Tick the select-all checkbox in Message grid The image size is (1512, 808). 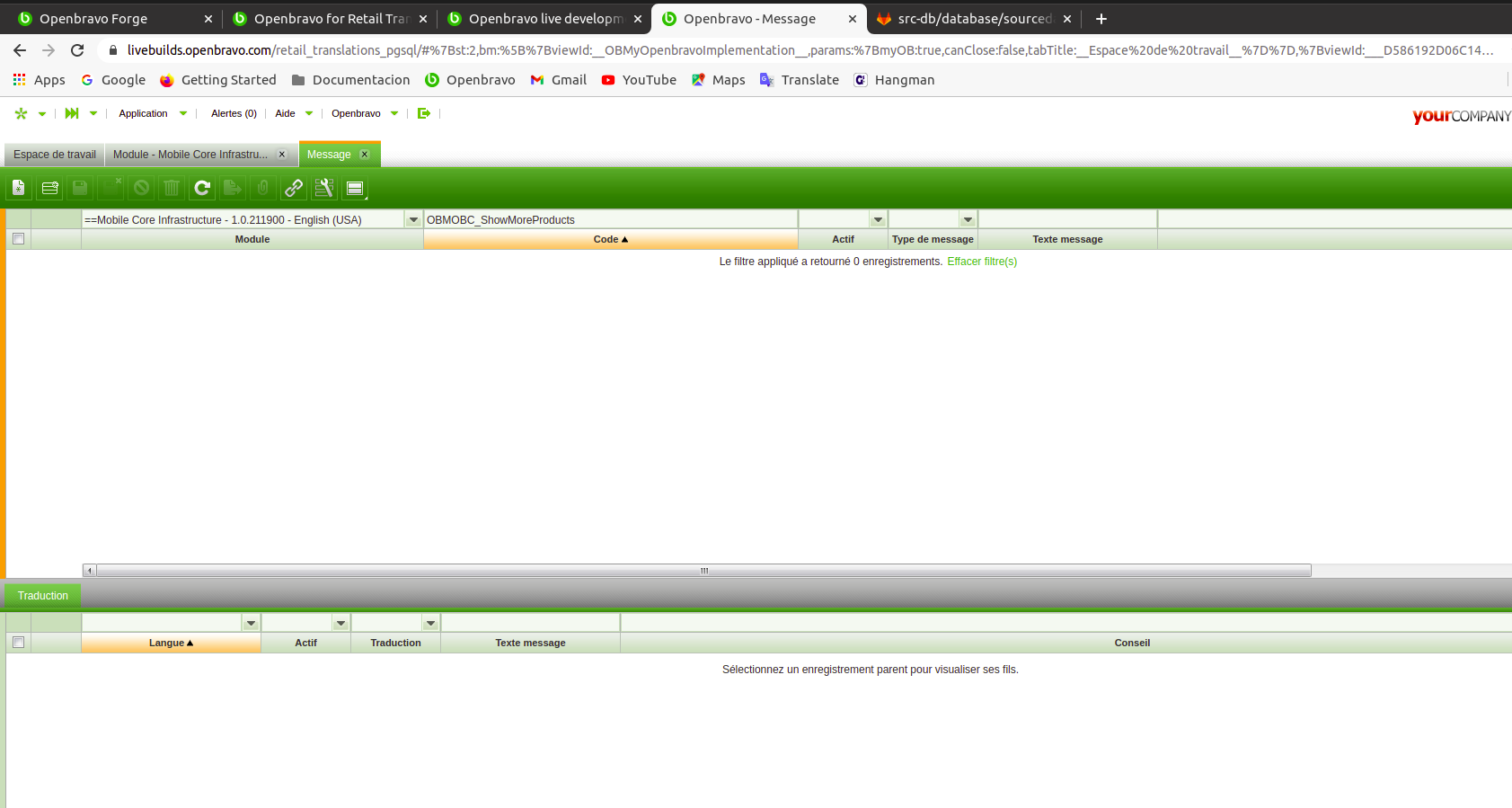18,239
